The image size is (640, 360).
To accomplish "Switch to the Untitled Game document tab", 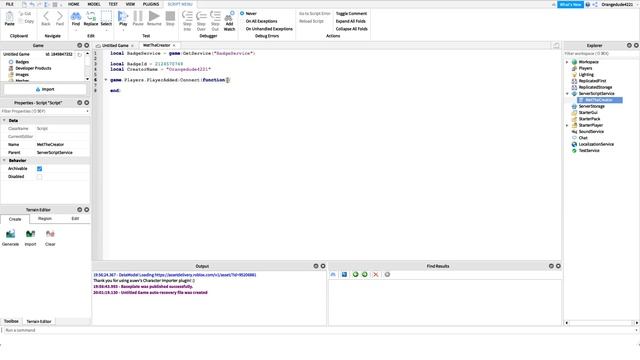I will pyautogui.click(x=115, y=45).
